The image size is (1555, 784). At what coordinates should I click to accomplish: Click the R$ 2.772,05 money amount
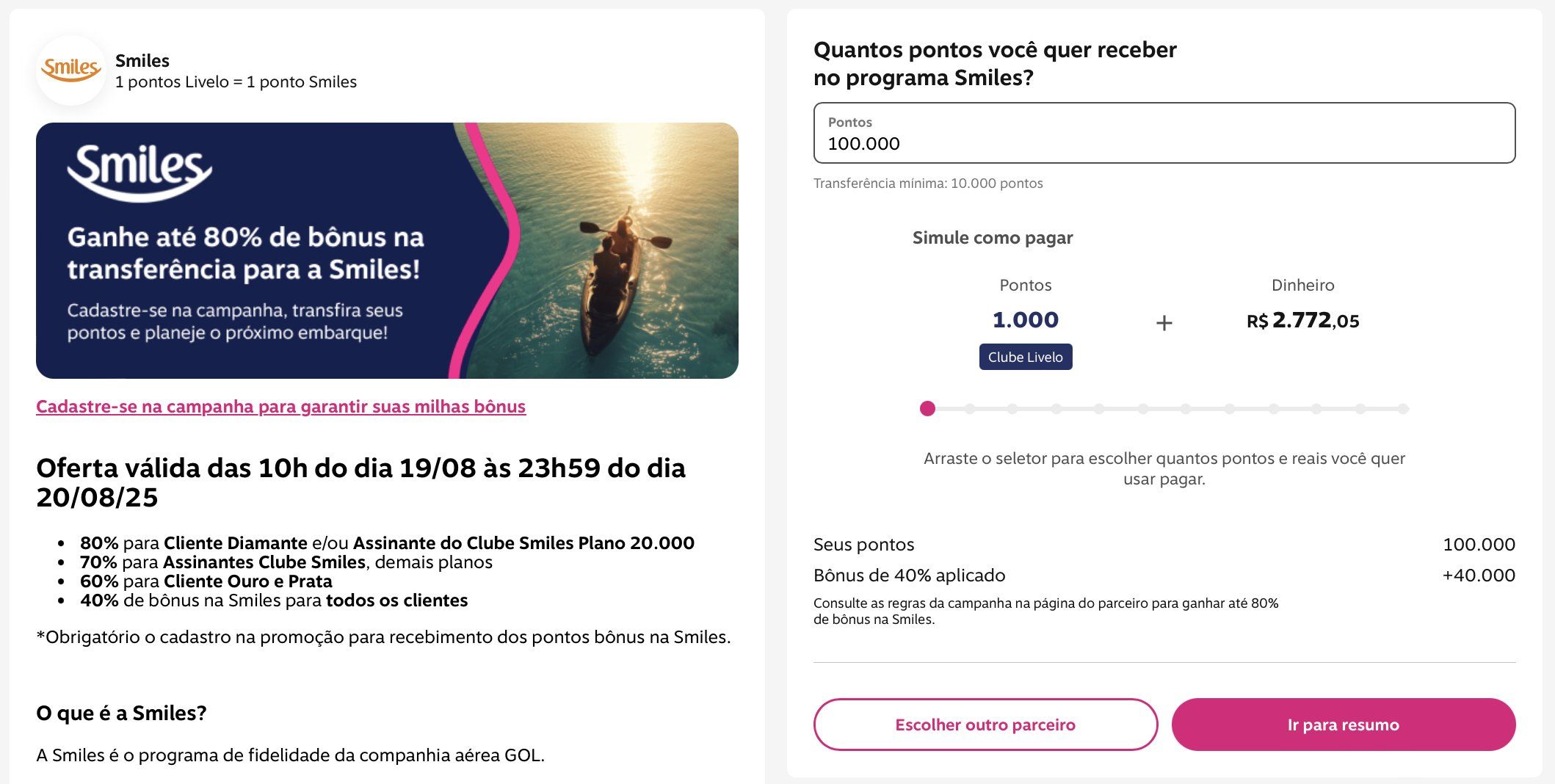click(1302, 321)
